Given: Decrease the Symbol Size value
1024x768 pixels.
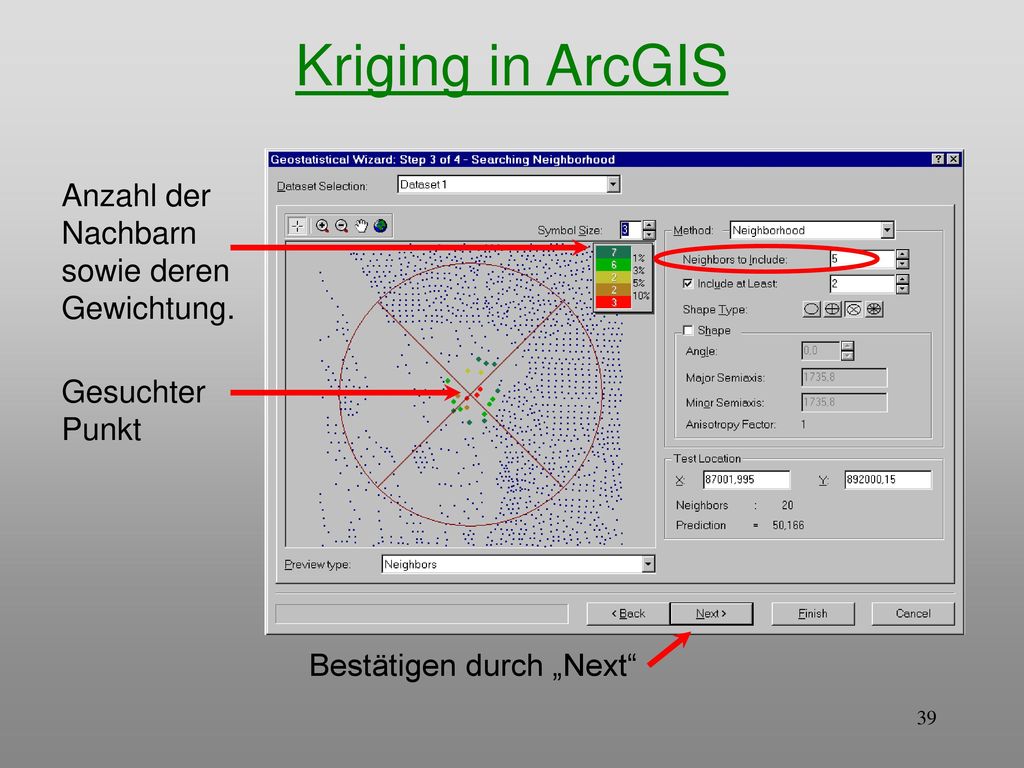Looking at the screenshot, I should (x=648, y=234).
